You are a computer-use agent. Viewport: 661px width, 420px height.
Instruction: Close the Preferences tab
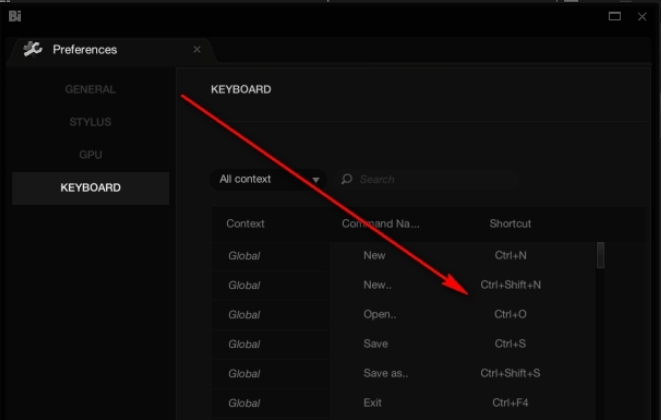coord(197,49)
